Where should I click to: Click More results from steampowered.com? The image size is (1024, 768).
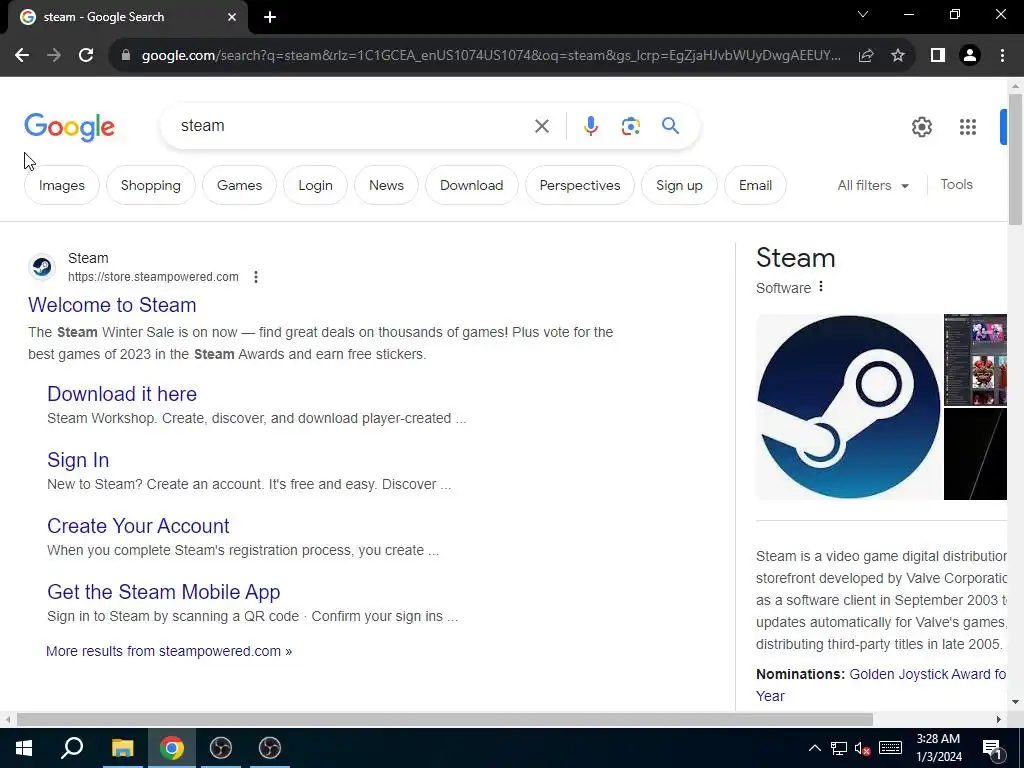tap(169, 651)
